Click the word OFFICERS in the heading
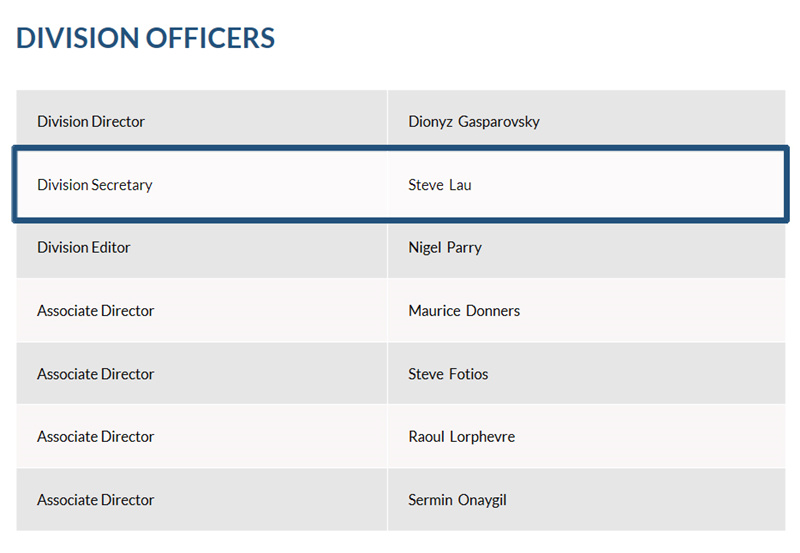 tap(210, 38)
